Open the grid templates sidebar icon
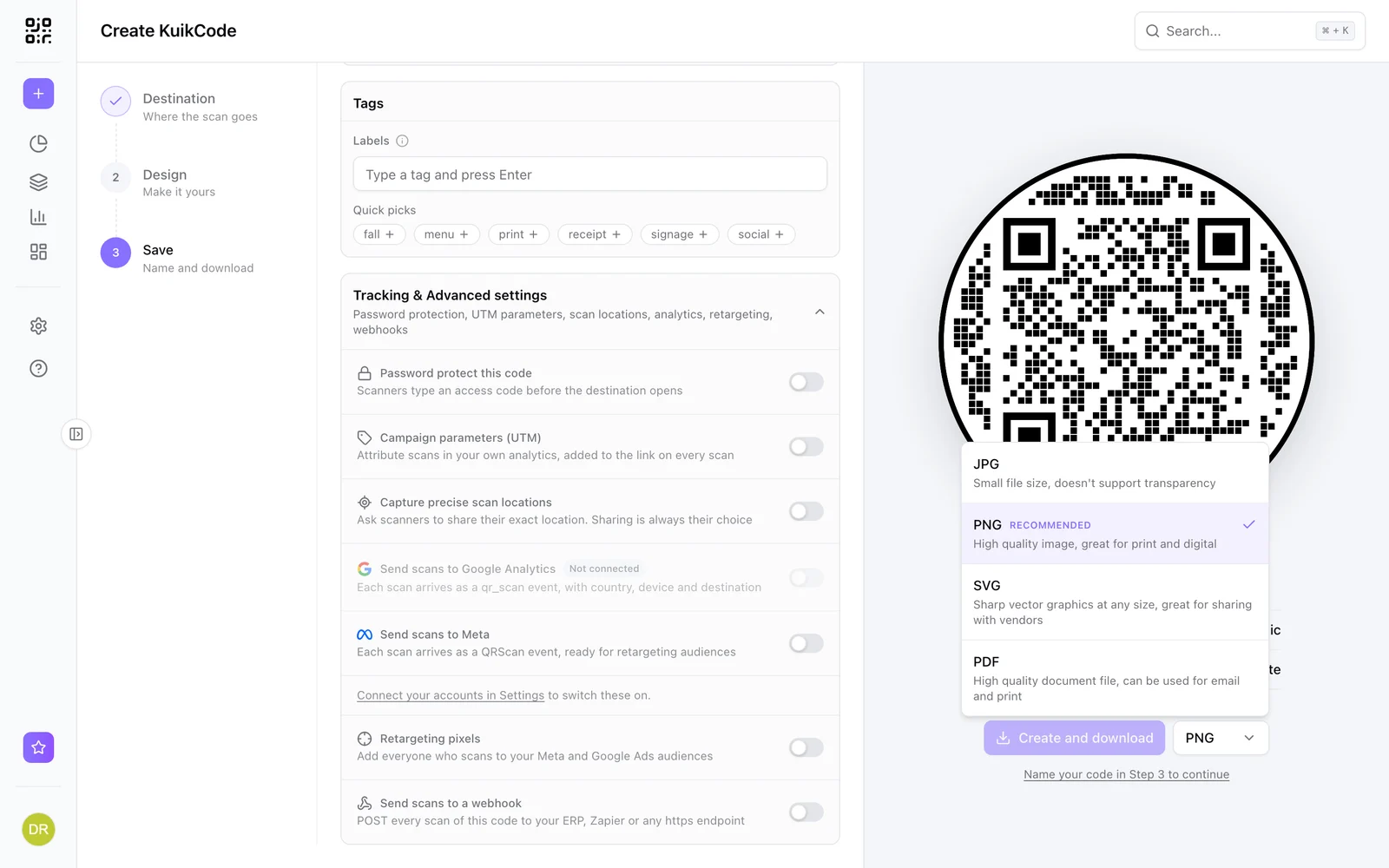The width and height of the screenshot is (1389, 868). tap(38, 252)
